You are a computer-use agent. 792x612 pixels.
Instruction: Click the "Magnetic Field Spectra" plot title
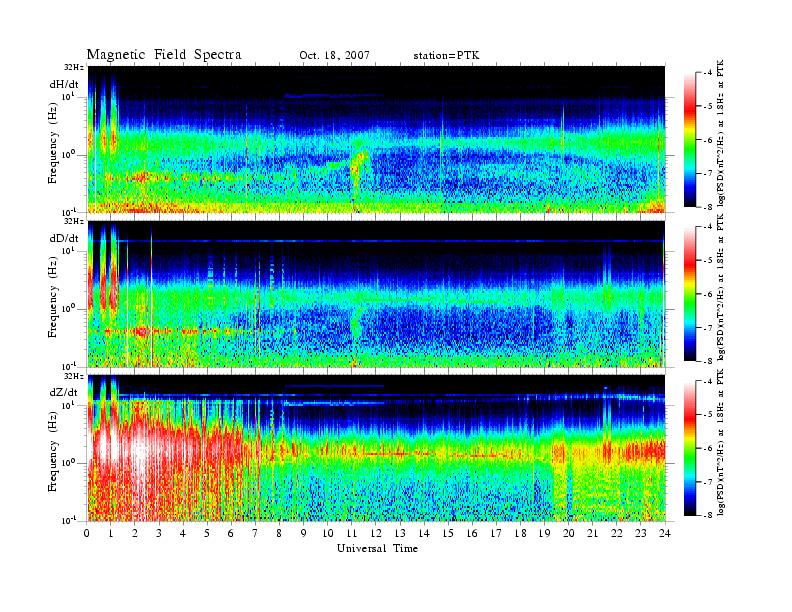[x=164, y=55]
